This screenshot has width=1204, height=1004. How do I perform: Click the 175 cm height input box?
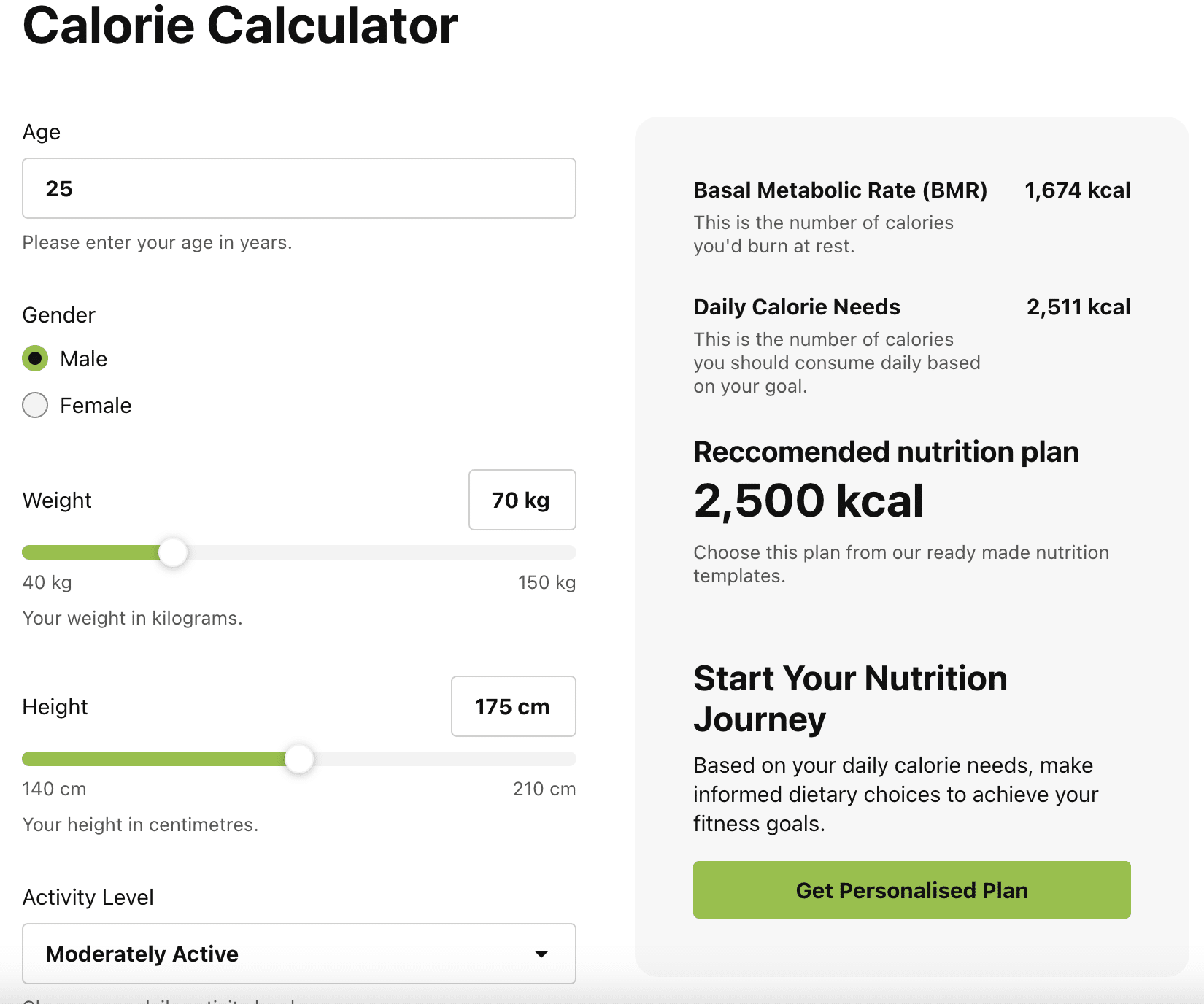point(513,706)
